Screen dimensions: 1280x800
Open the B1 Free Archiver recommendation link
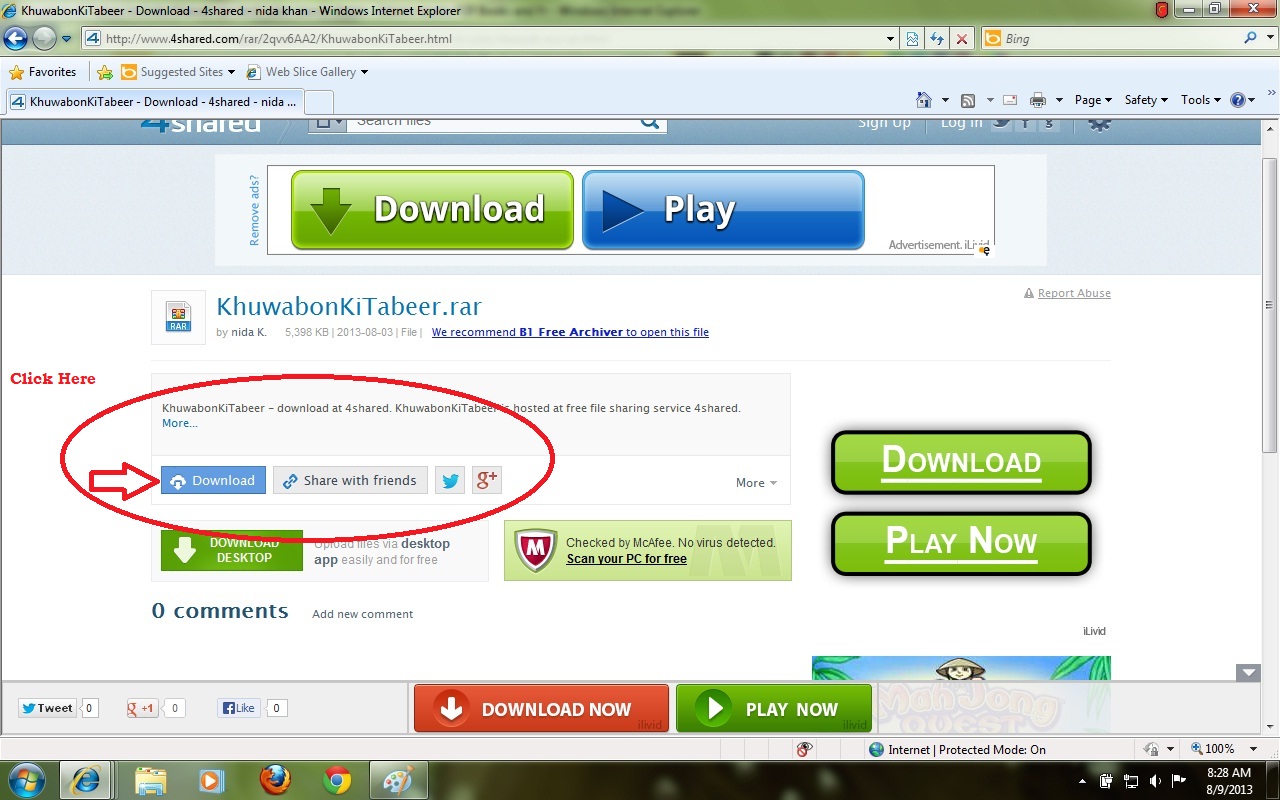click(x=570, y=332)
